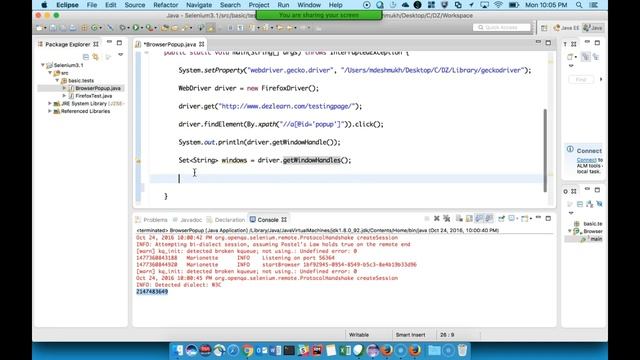The height and width of the screenshot is (360, 640).
Task: Click the green Run button in toolbar
Action: (x=136, y=28)
